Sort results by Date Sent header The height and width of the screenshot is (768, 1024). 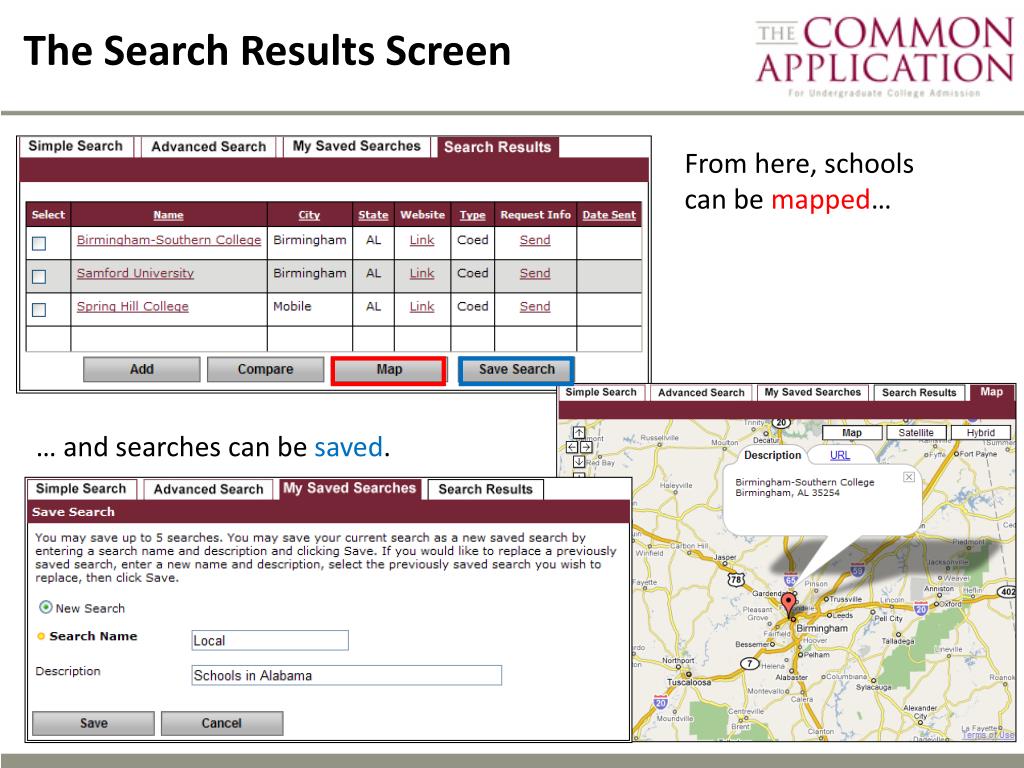click(609, 215)
